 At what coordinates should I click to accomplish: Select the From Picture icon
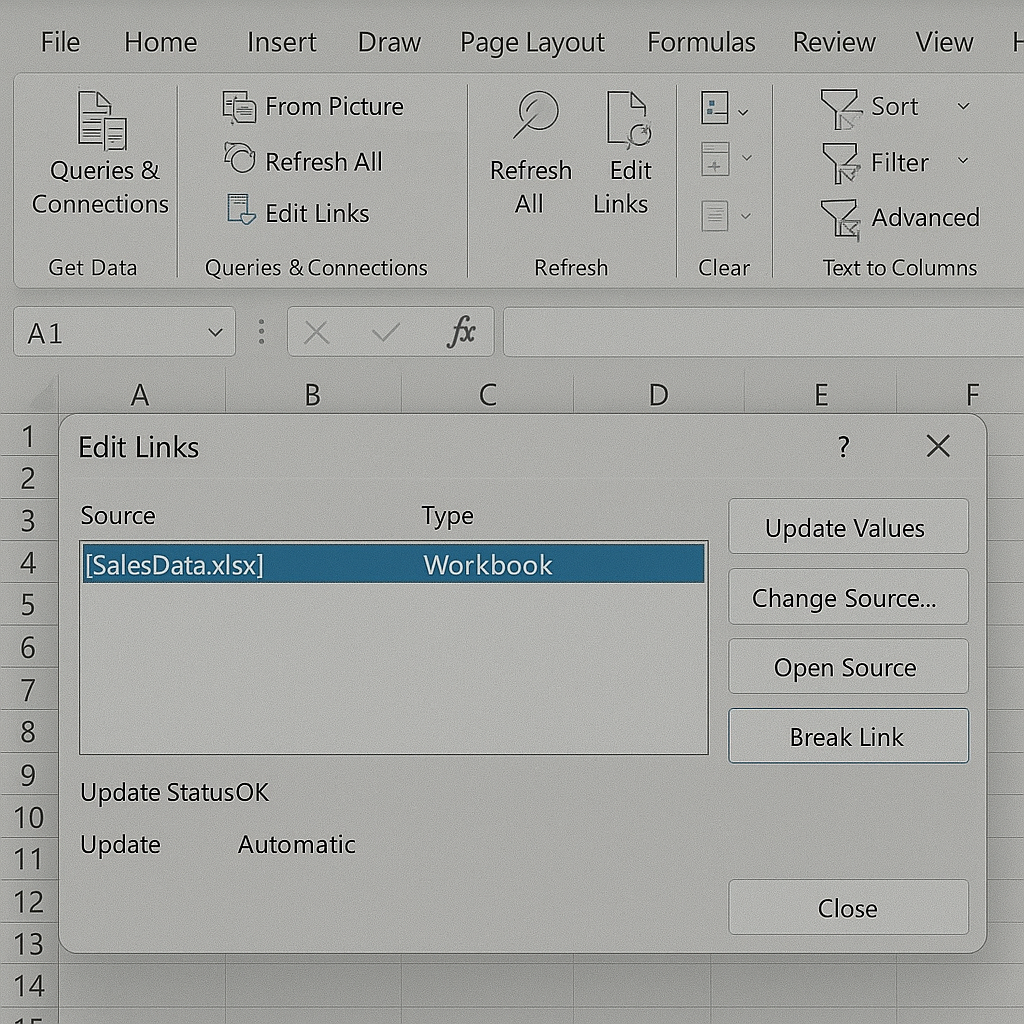[239, 107]
